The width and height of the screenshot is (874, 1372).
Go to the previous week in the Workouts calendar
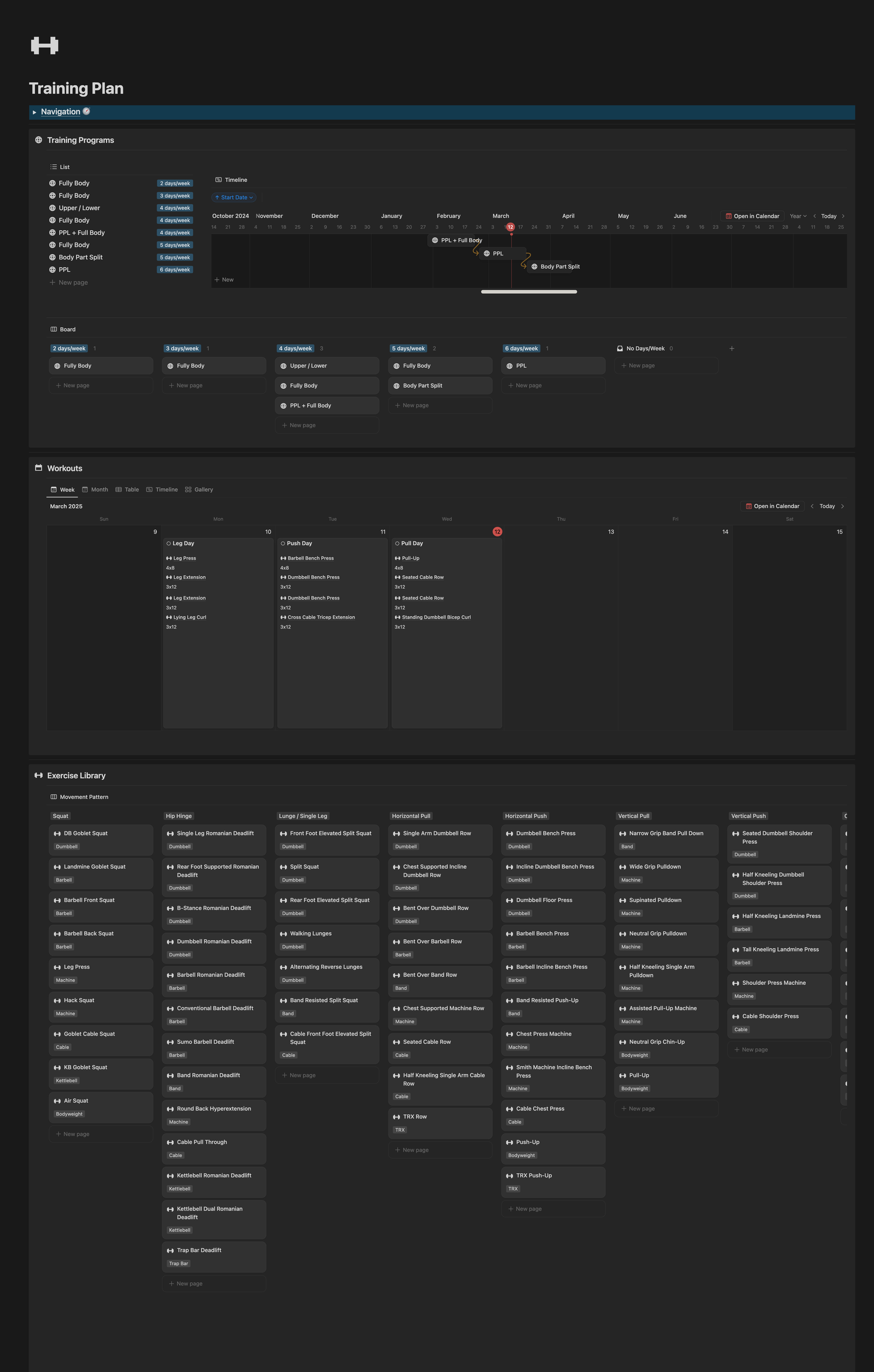click(812, 506)
